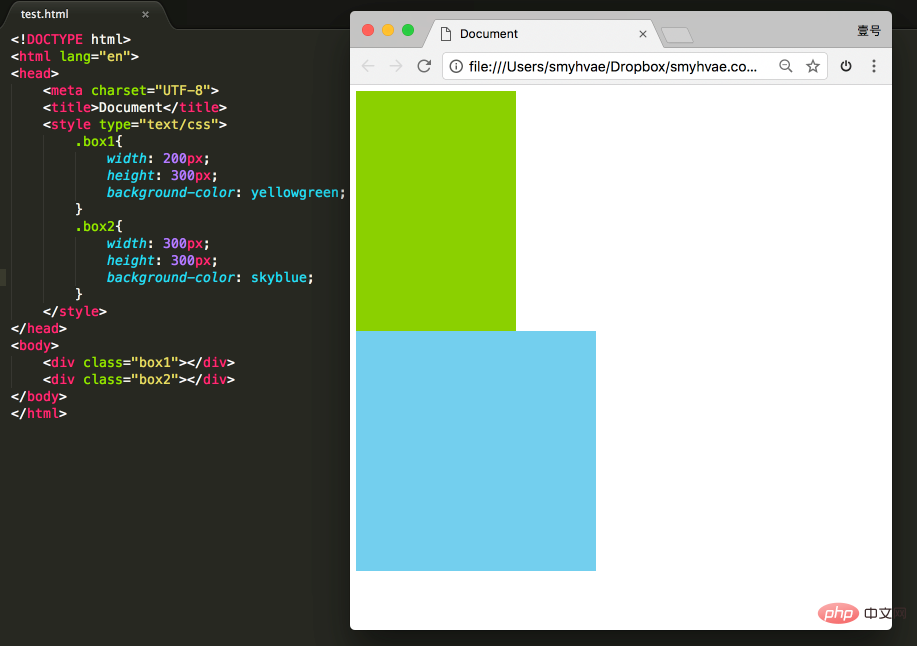Screen dimensions: 917x646
Task: Click the meta charset="UTF-8" line
Action: click(130, 90)
